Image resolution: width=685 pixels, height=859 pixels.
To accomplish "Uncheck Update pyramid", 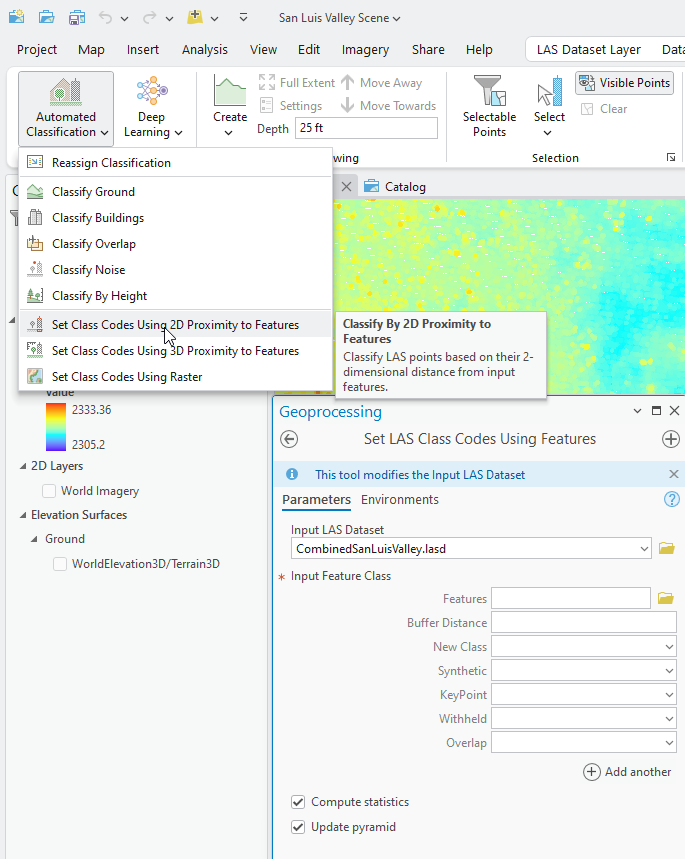I will [x=298, y=827].
